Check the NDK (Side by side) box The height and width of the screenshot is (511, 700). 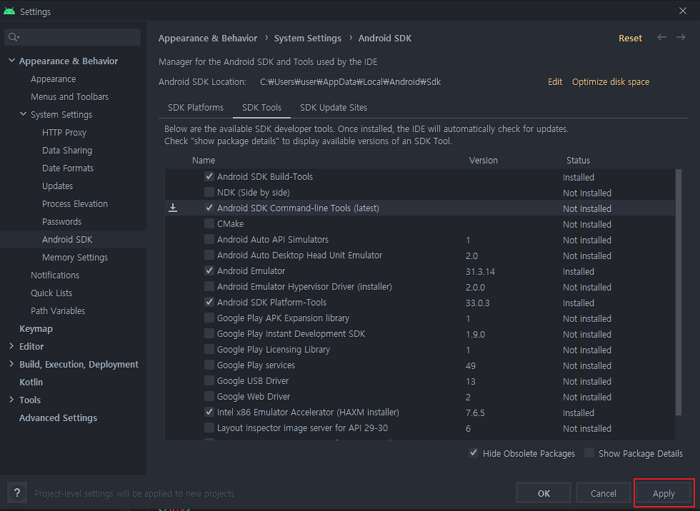pyautogui.click(x=209, y=192)
